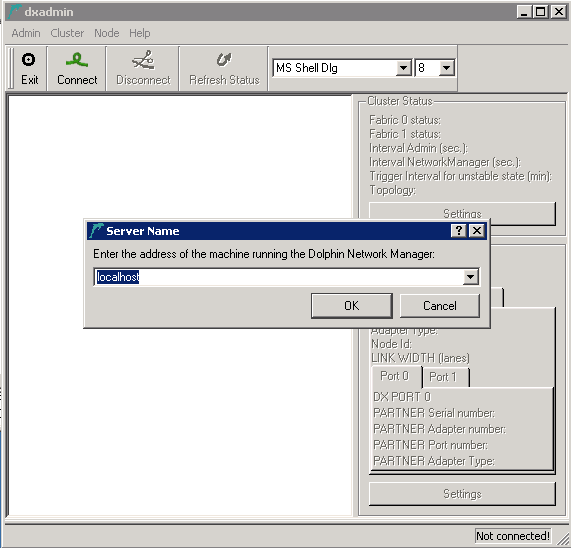Open the Cluster menu
The image size is (571, 548).
point(67,33)
